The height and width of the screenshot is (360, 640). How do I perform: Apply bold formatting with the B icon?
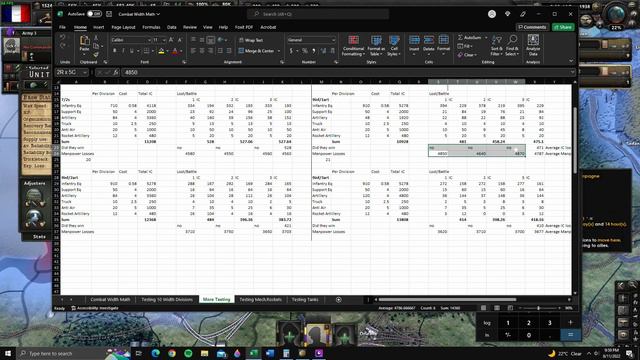[x=114, y=51]
